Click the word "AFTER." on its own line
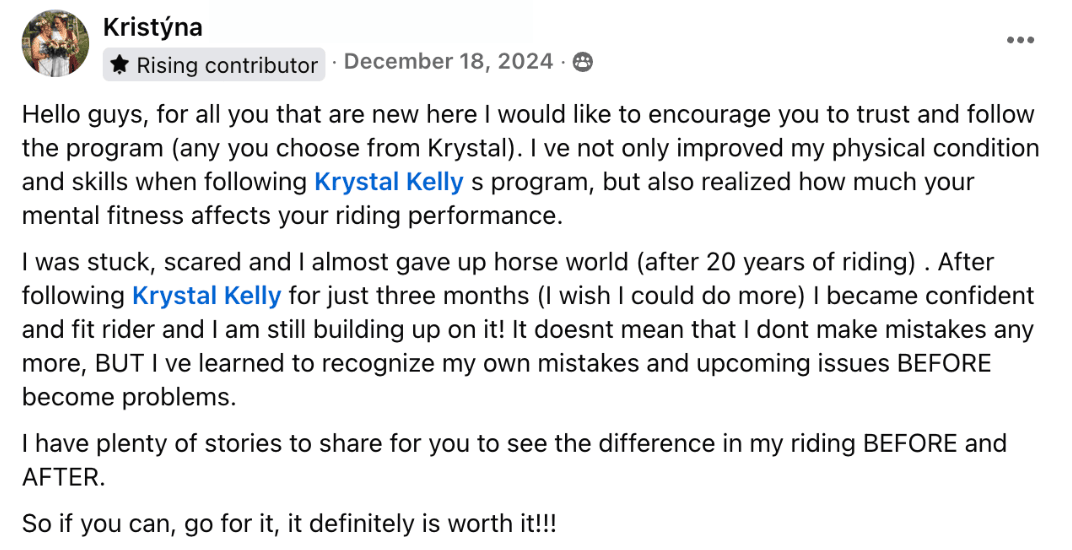 click(x=62, y=477)
